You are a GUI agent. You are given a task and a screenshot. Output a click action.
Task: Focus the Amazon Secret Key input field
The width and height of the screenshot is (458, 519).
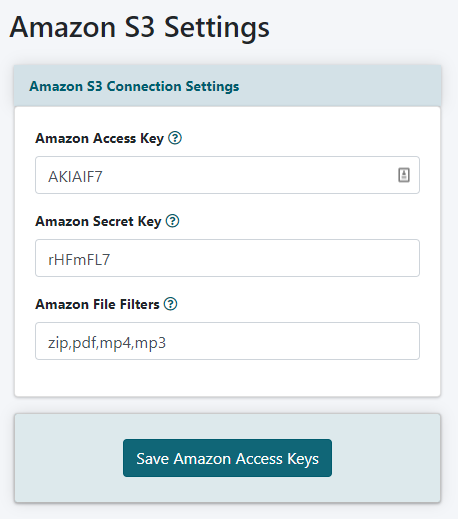(x=227, y=258)
